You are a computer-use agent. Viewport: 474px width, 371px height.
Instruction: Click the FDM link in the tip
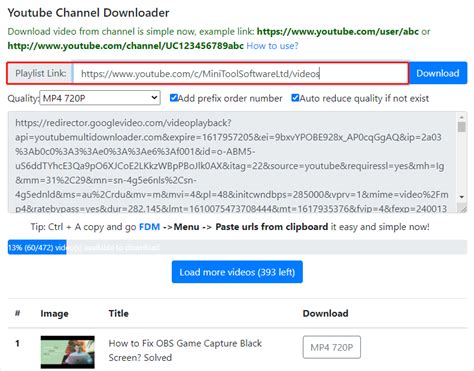tap(149, 227)
